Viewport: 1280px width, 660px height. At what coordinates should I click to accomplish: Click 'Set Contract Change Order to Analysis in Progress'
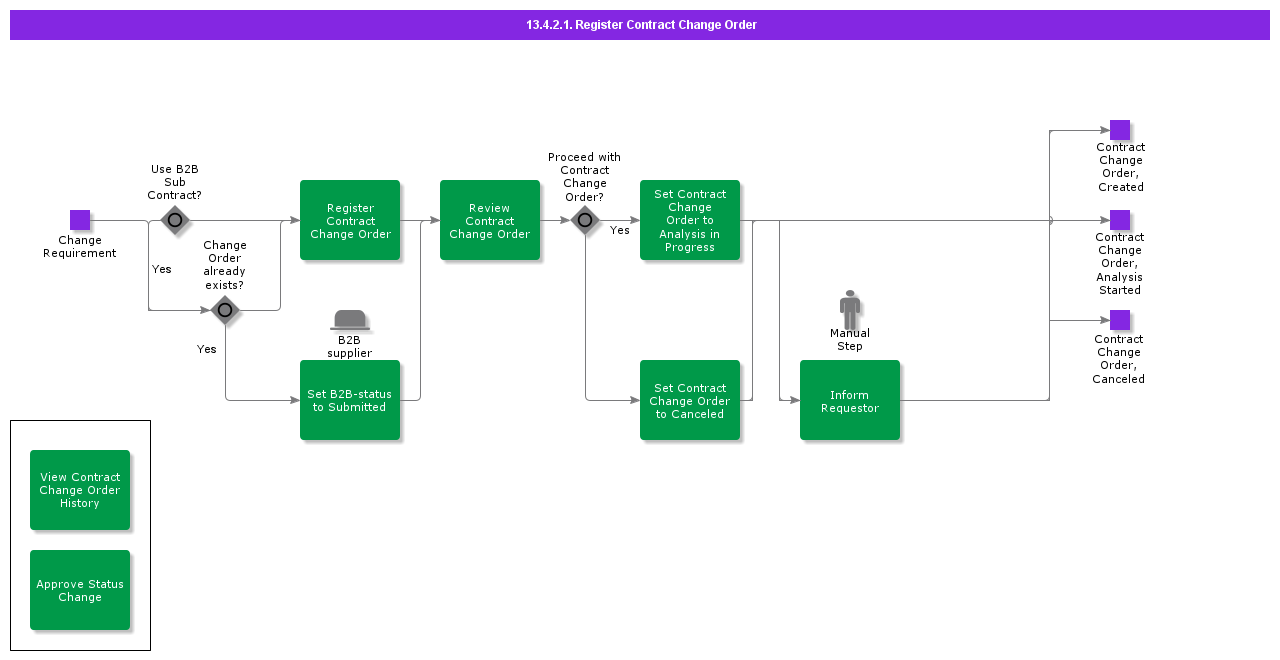click(x=690, y=220)
